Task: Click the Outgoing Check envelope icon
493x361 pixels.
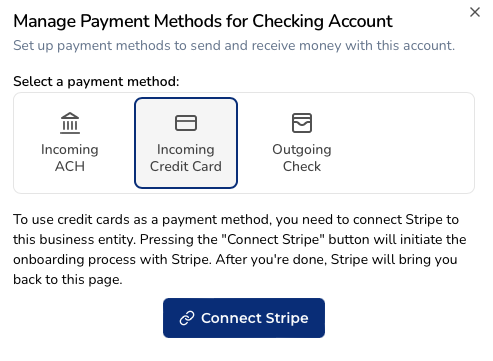Action: coord(302,123)
